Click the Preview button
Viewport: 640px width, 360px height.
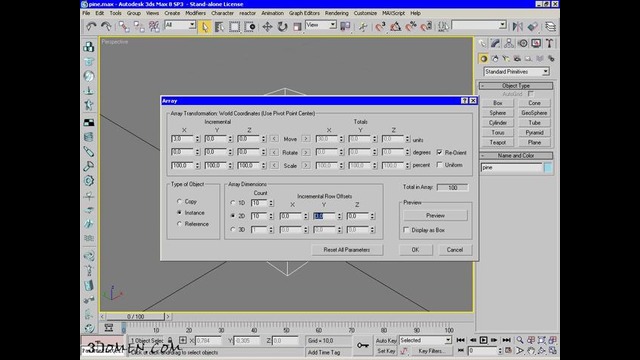435,216
